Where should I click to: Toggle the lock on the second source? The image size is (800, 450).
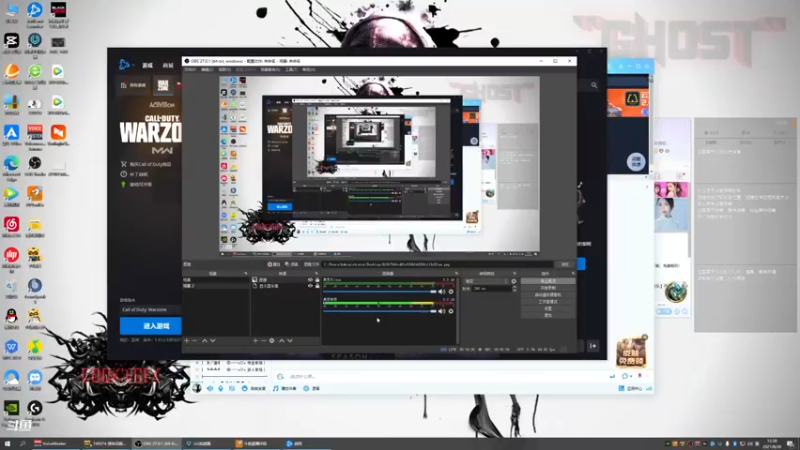[x=317, y=286]
